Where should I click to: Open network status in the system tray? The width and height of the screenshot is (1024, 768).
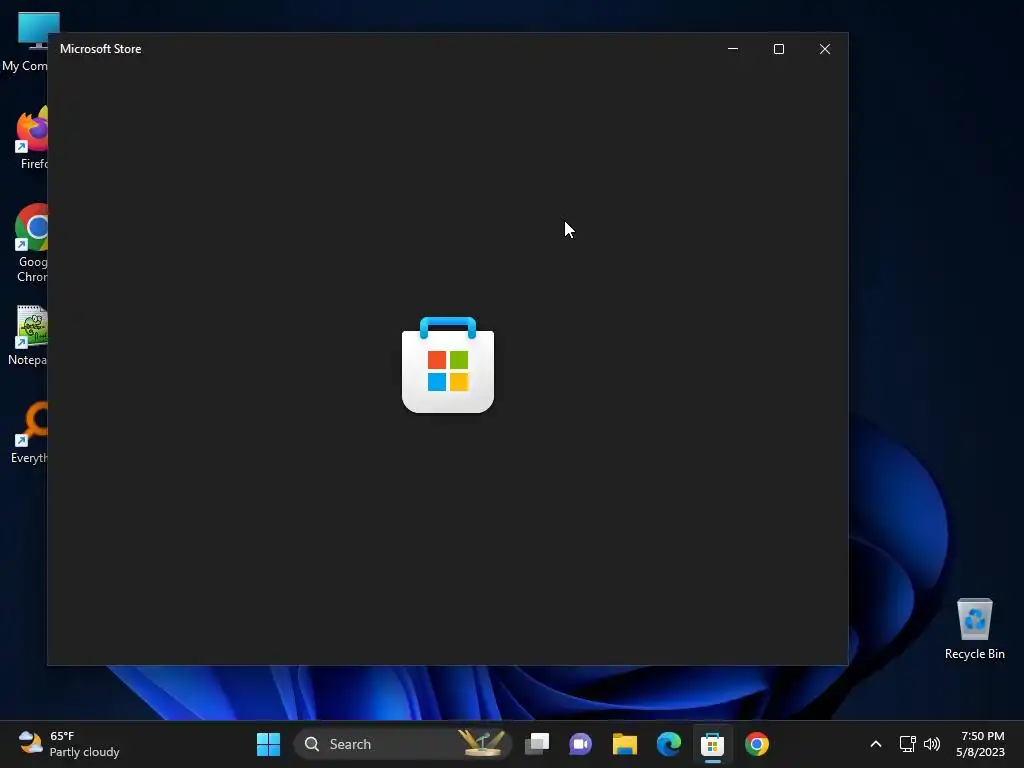(908, 744)
